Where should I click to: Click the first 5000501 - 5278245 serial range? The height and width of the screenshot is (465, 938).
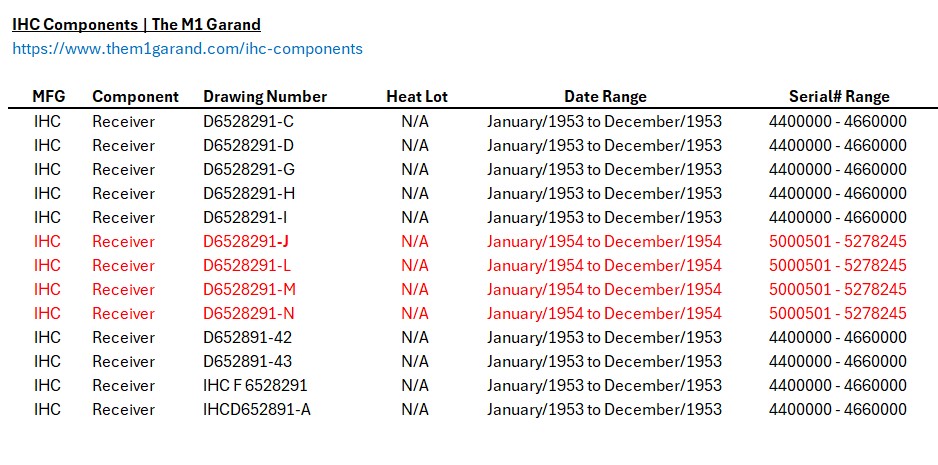tap(838, 241)
